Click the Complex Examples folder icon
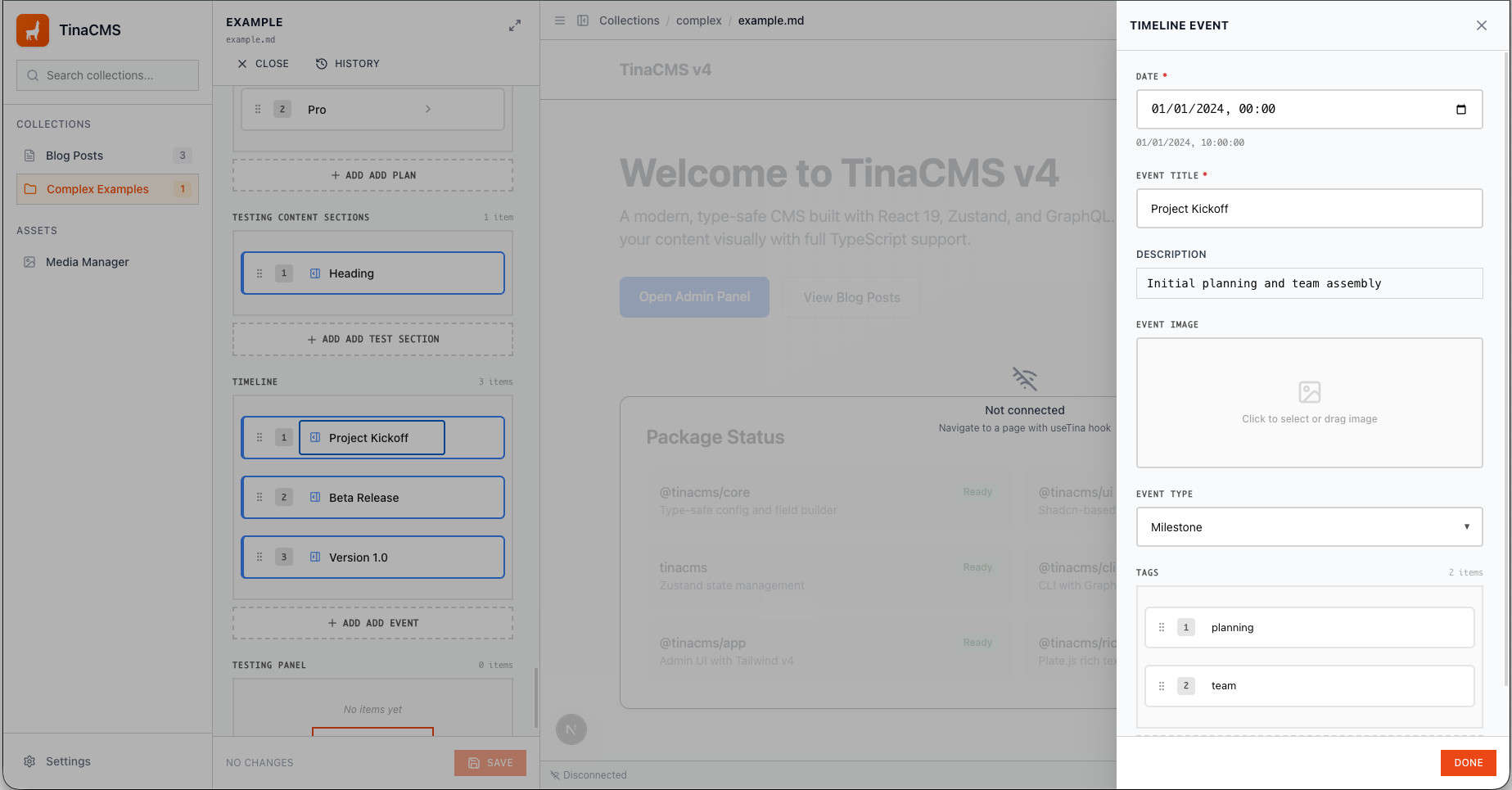 [x=30, y=189]
